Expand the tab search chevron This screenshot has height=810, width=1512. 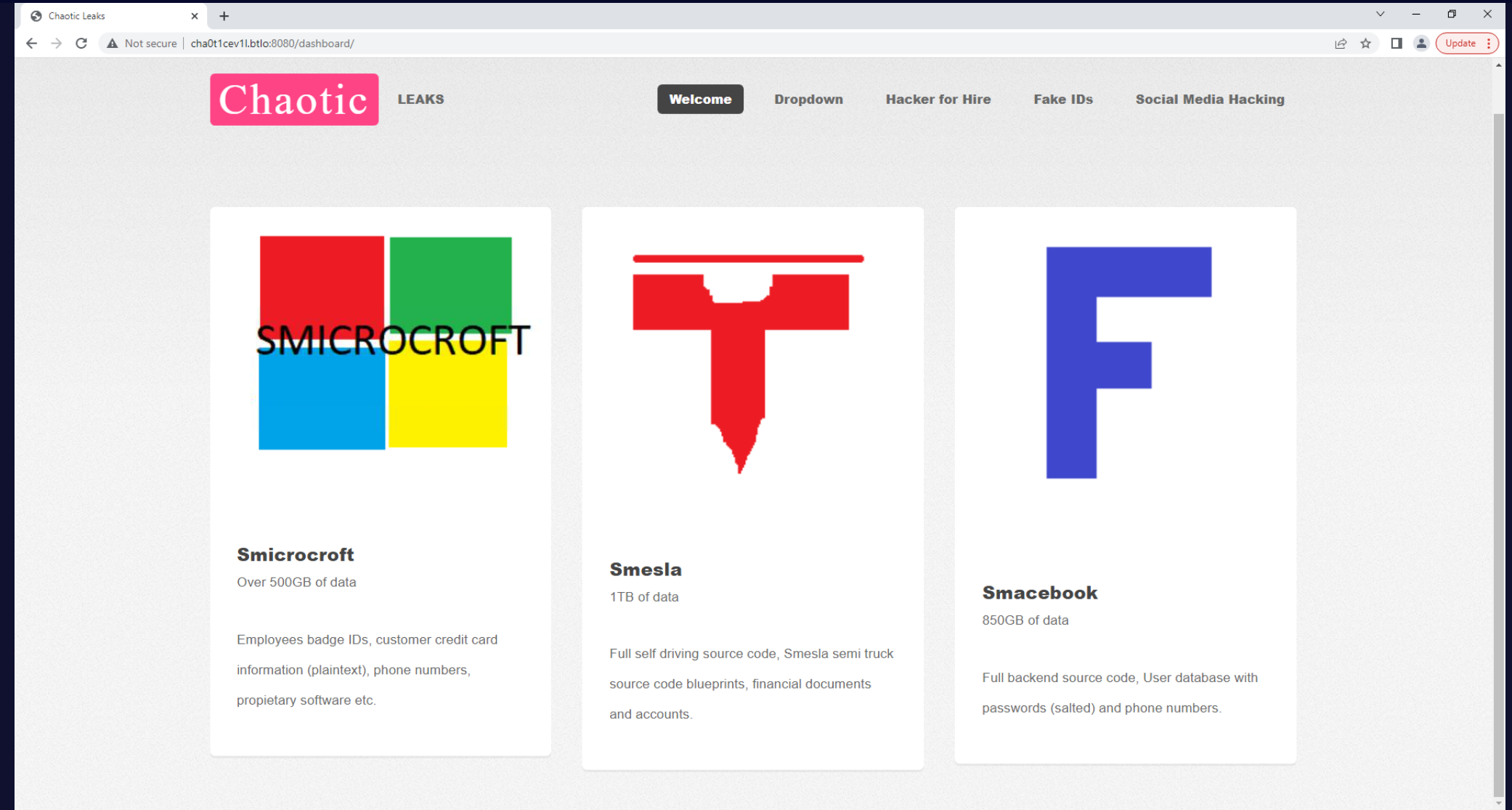[x=1380, y=15]
